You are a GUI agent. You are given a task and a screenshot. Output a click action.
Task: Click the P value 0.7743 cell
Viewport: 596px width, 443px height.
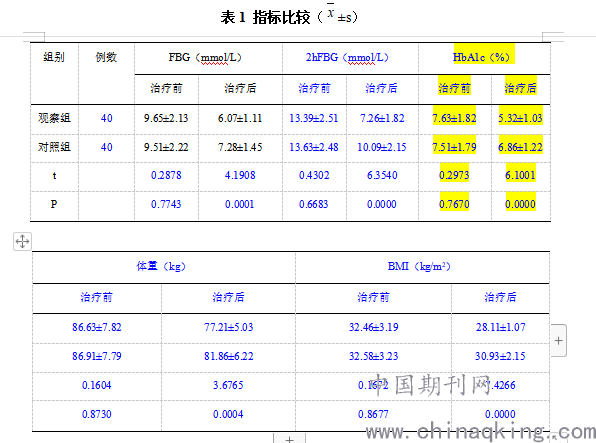pos(166,204)
